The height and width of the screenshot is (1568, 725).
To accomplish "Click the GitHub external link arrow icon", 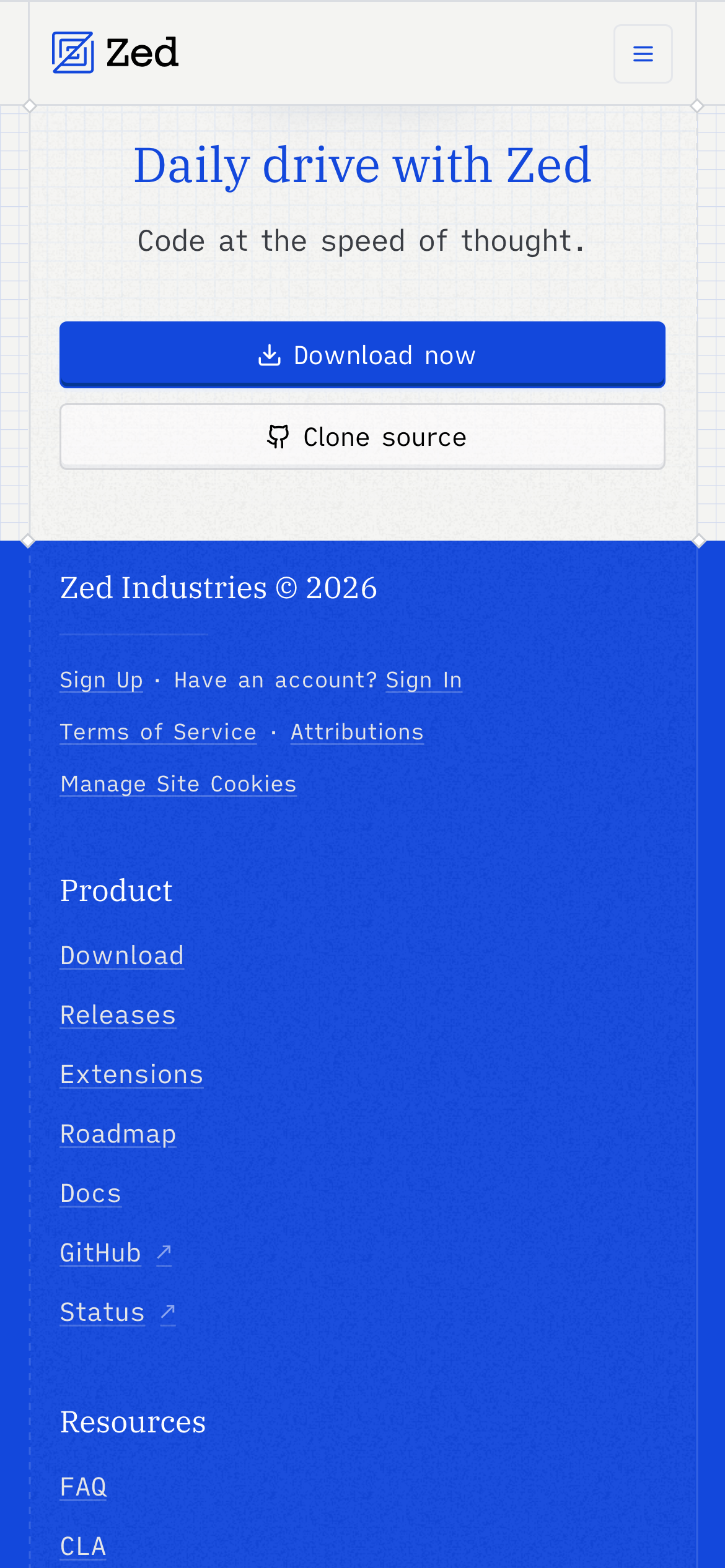I will tap(164, 1252).
